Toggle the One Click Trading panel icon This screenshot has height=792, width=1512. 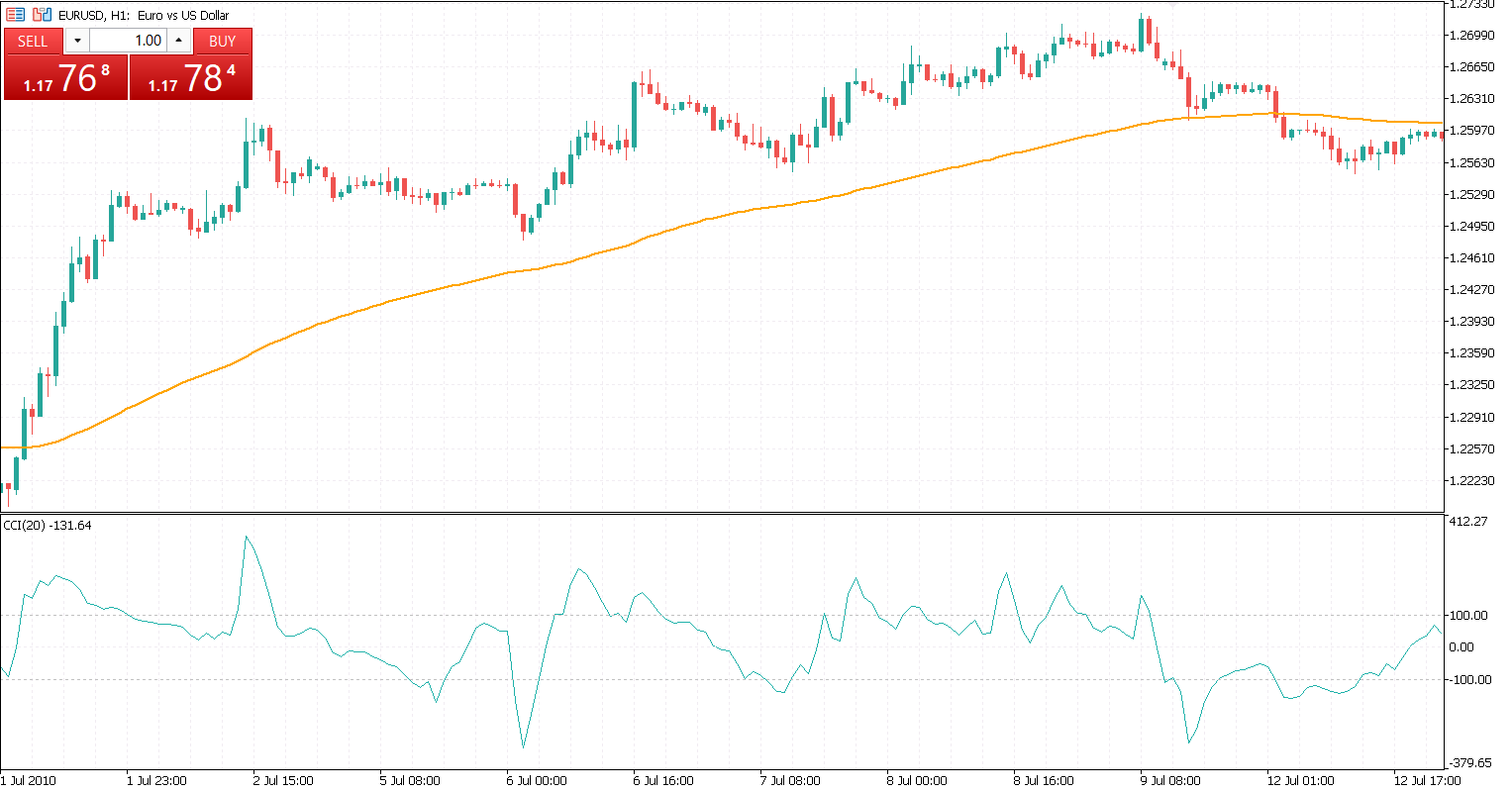click(x=15, y=15)
